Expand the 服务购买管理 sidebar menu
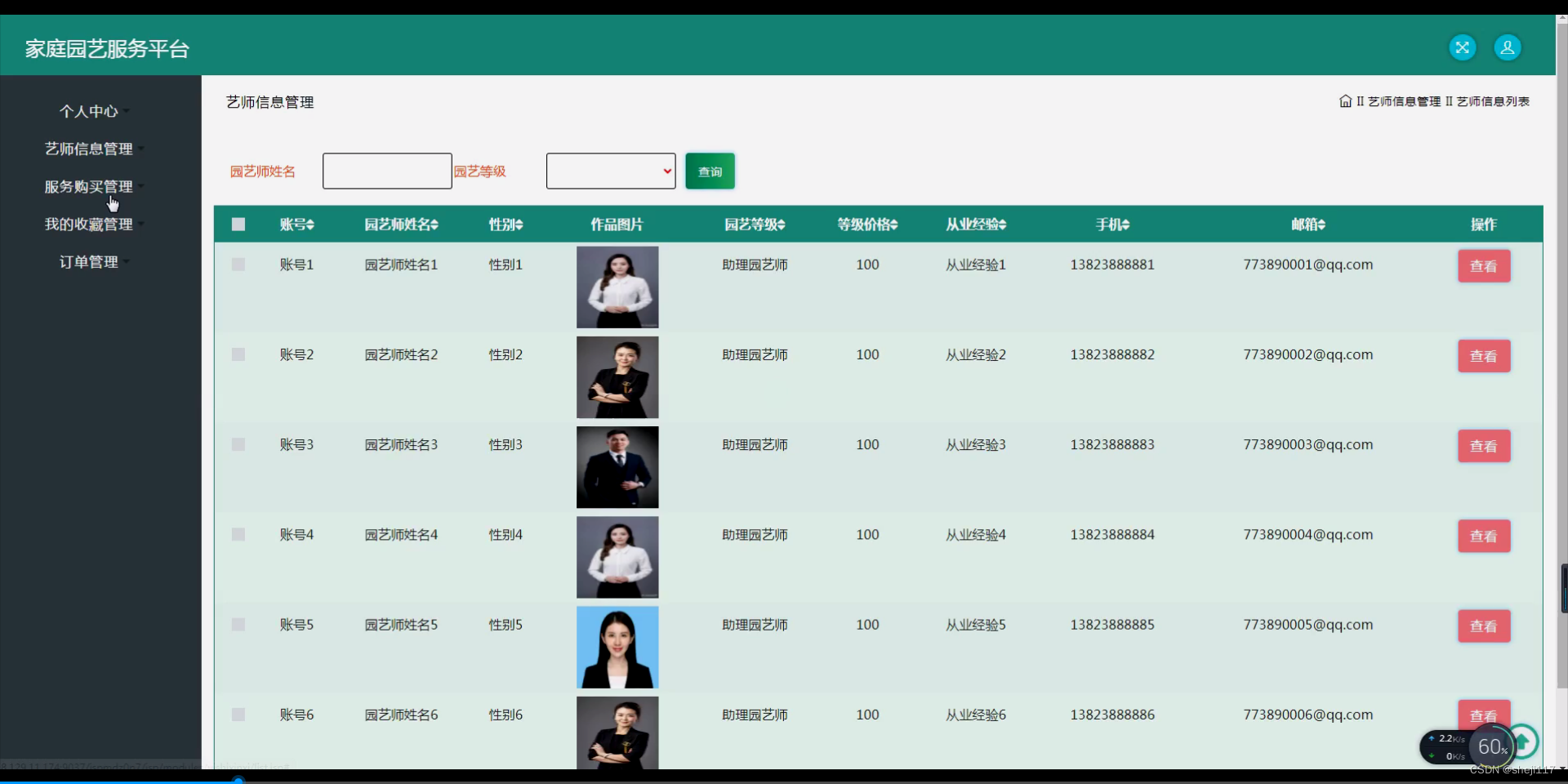The image size is (1568, 784). tap(88, 186)
